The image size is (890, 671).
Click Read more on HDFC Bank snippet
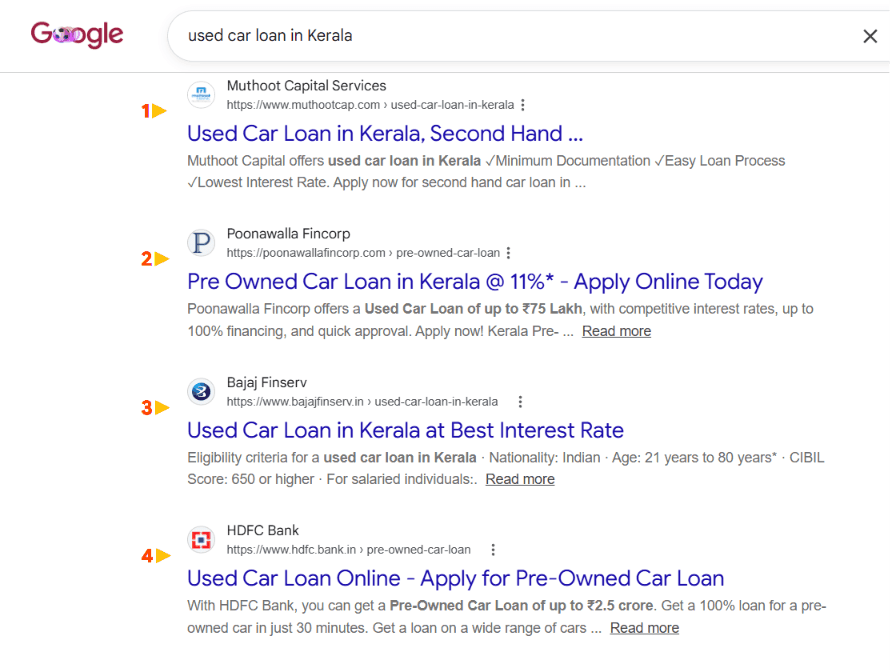(644, 628)
